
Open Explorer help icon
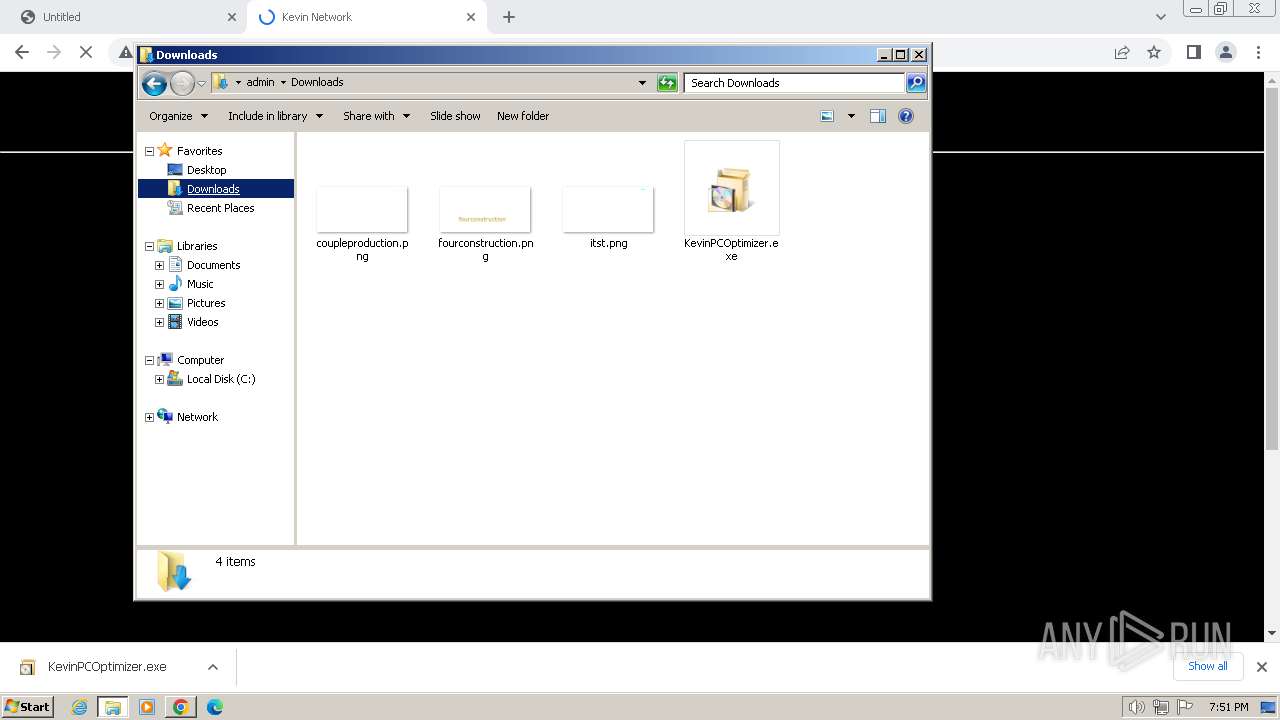pos(906,116)
